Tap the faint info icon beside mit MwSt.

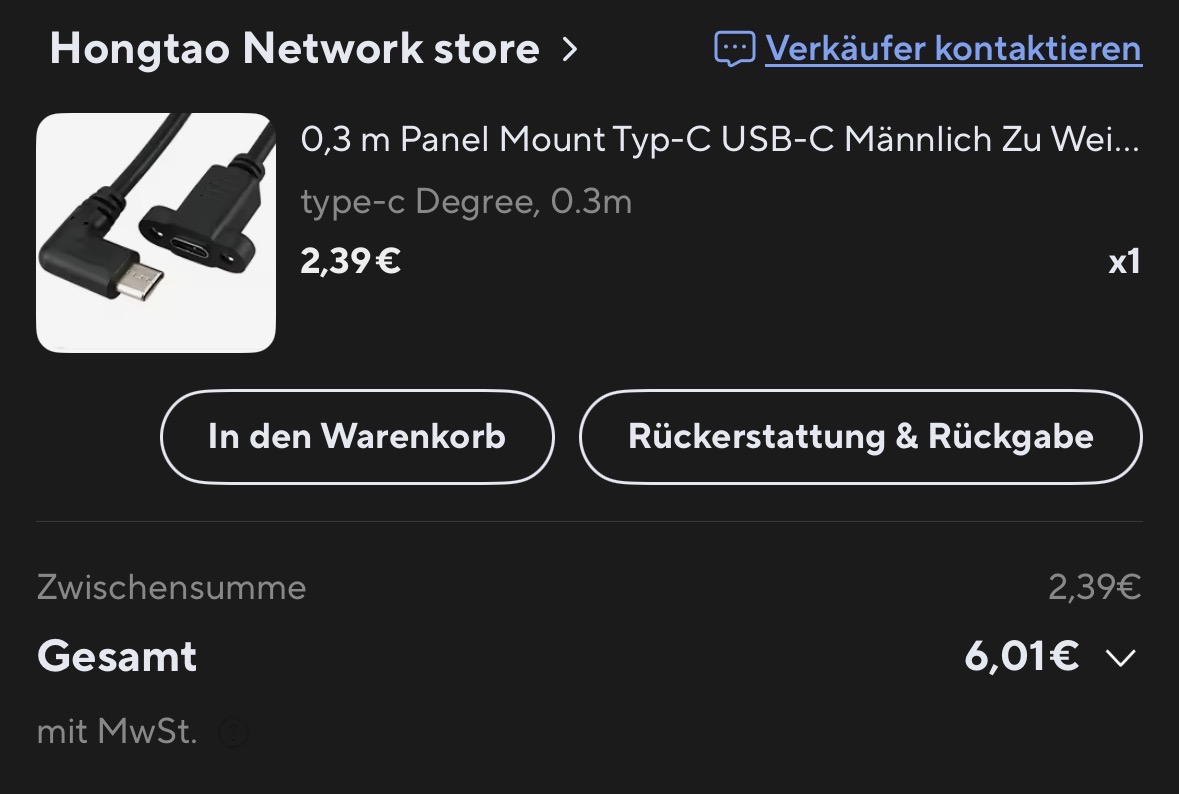coord(233,733)
